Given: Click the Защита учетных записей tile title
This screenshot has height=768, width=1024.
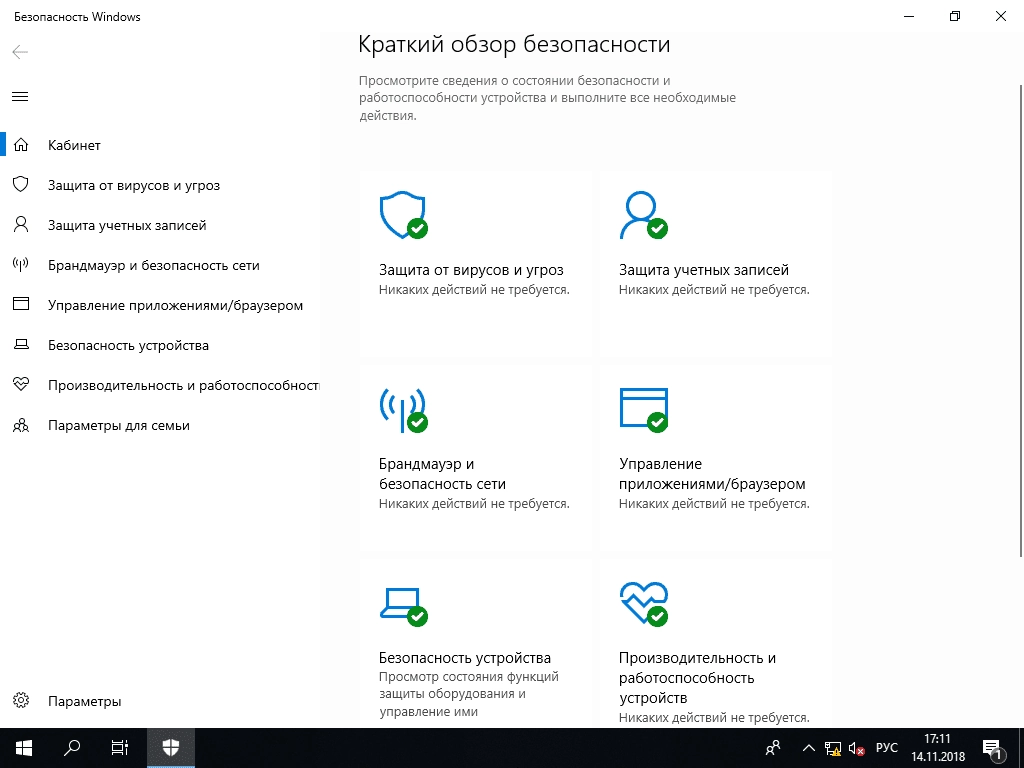Looking at the screenshot, I should pos(704,270).
